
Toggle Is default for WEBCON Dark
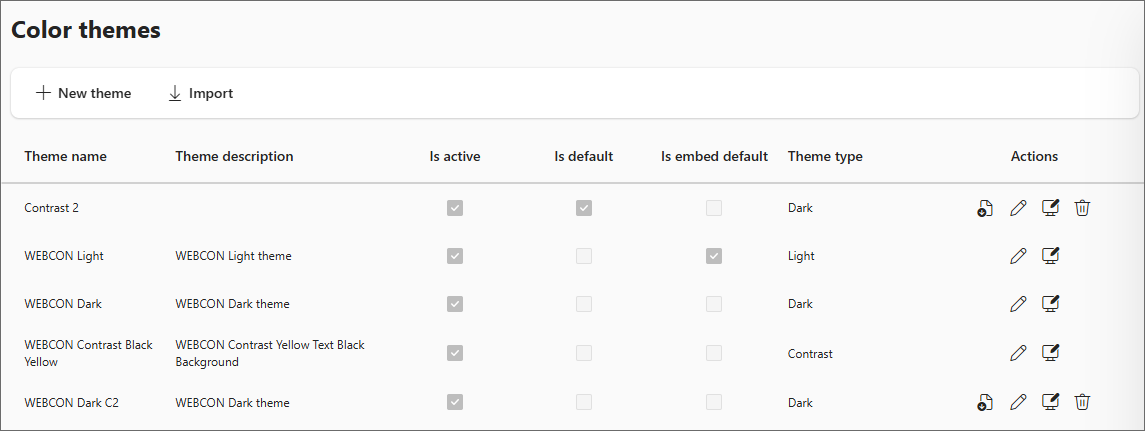click(584, 303)
